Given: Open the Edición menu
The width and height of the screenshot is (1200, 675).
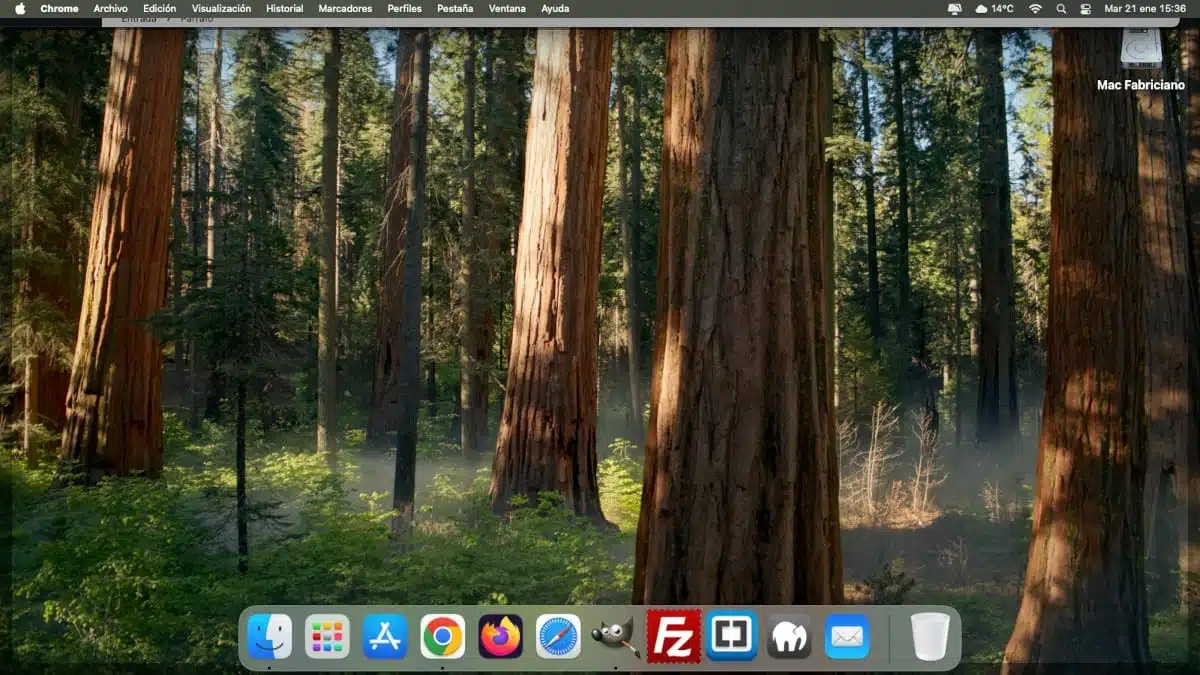Looking at the screenshot, I should 159,8.
